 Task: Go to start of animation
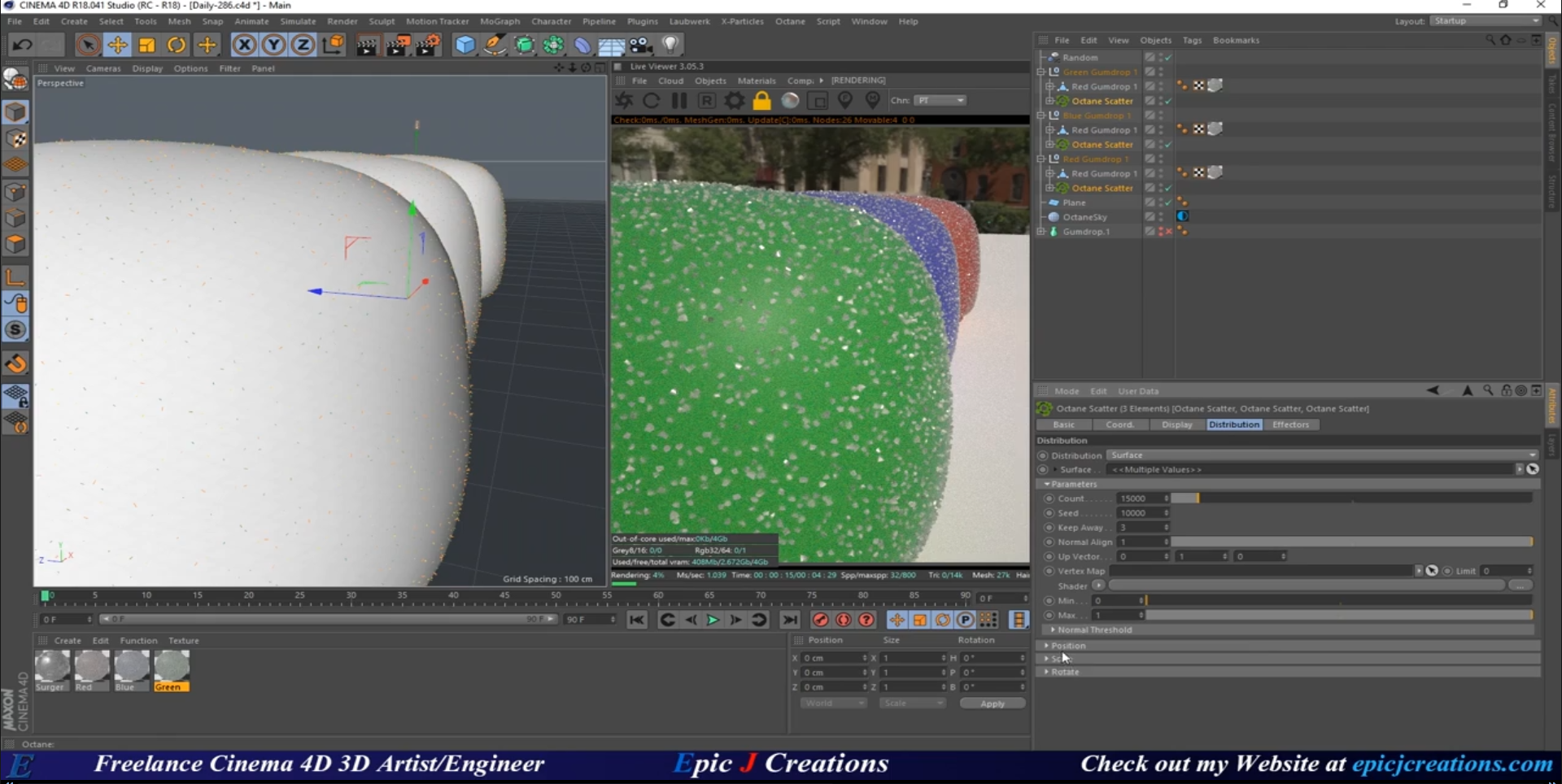tap(637, 620)
